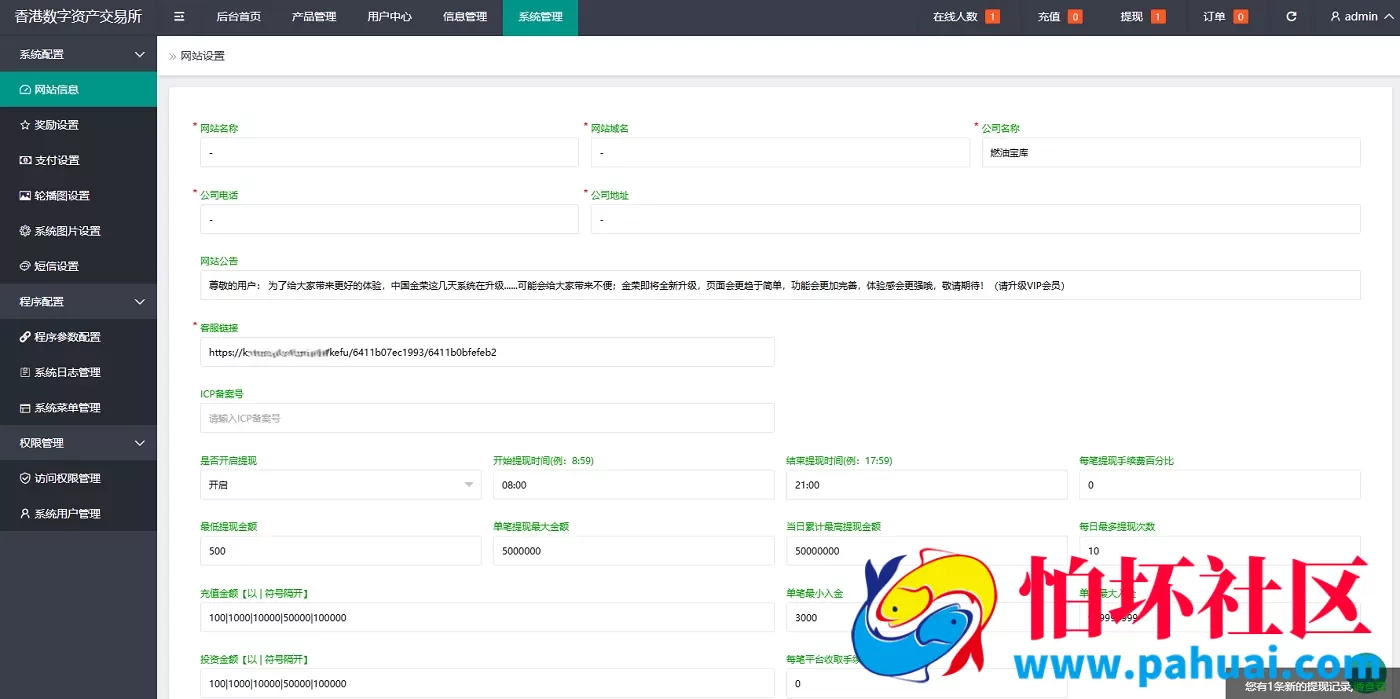Screen dimensions: 1400x699
Task: Click the 网站信息 sidebar icon
Action: coord(26,90)
